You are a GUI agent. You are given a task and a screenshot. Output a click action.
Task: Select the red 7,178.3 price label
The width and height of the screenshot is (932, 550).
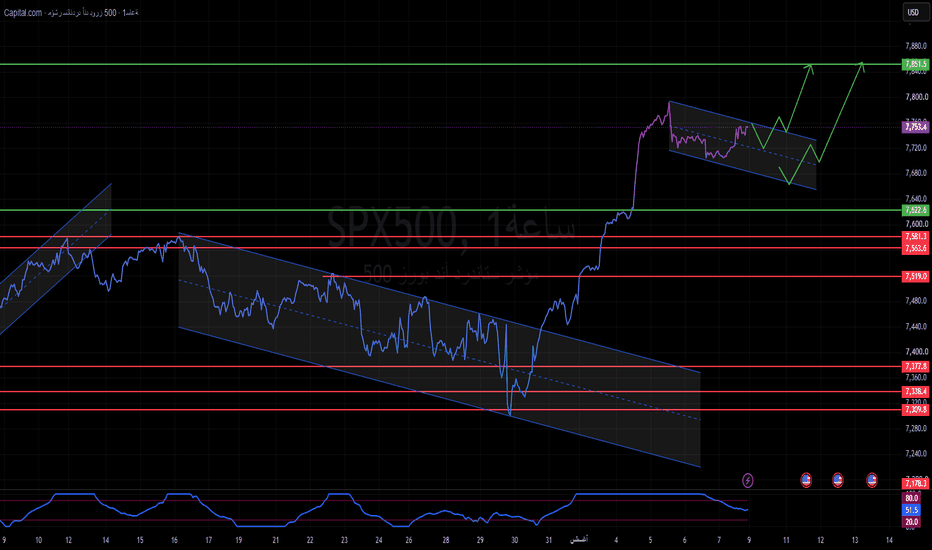tap(915, 483)
